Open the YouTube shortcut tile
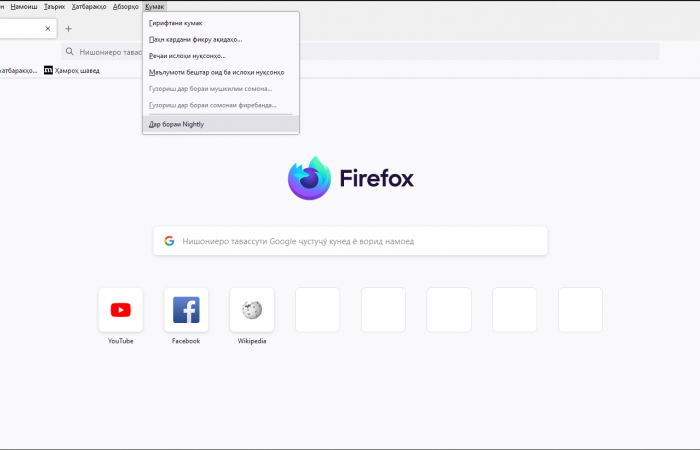This screenshot has width=700, height=450. coord(121,310)
